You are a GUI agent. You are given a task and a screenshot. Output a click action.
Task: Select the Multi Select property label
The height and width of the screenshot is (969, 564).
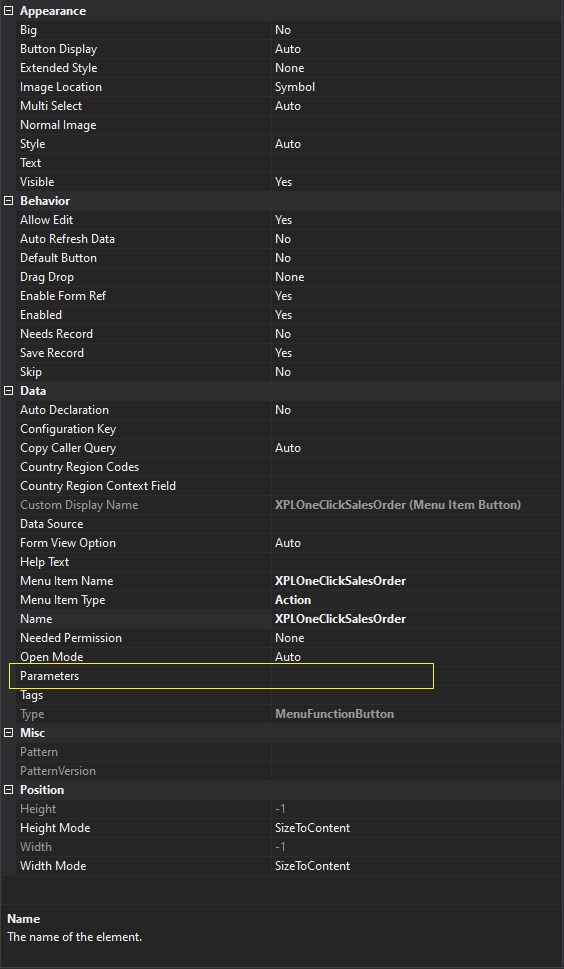click(x=51, y=106)
